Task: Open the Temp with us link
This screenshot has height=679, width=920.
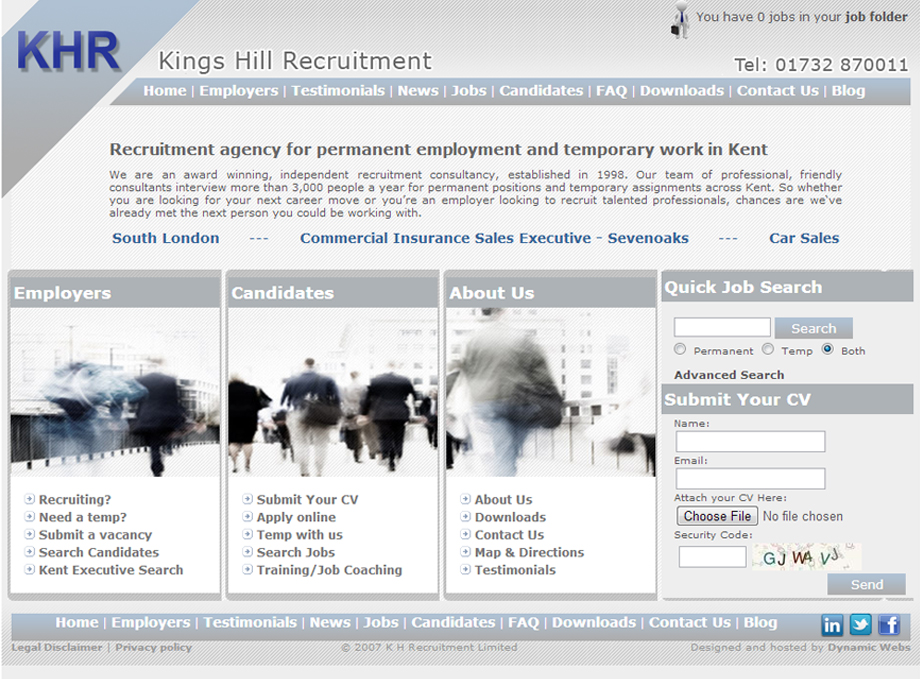Action: 300,535
